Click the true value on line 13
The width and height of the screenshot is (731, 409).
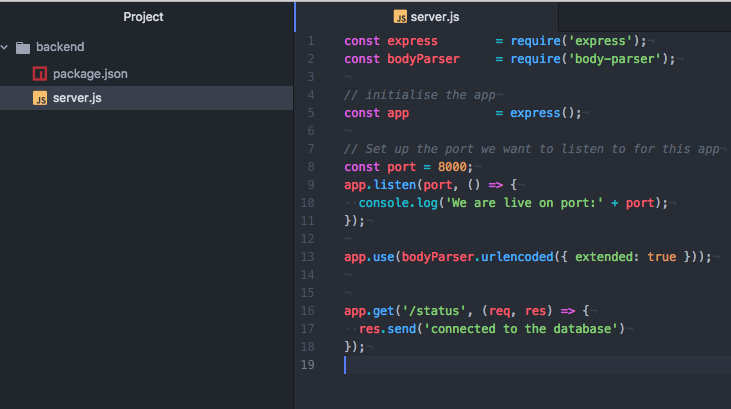coord(662,257)
